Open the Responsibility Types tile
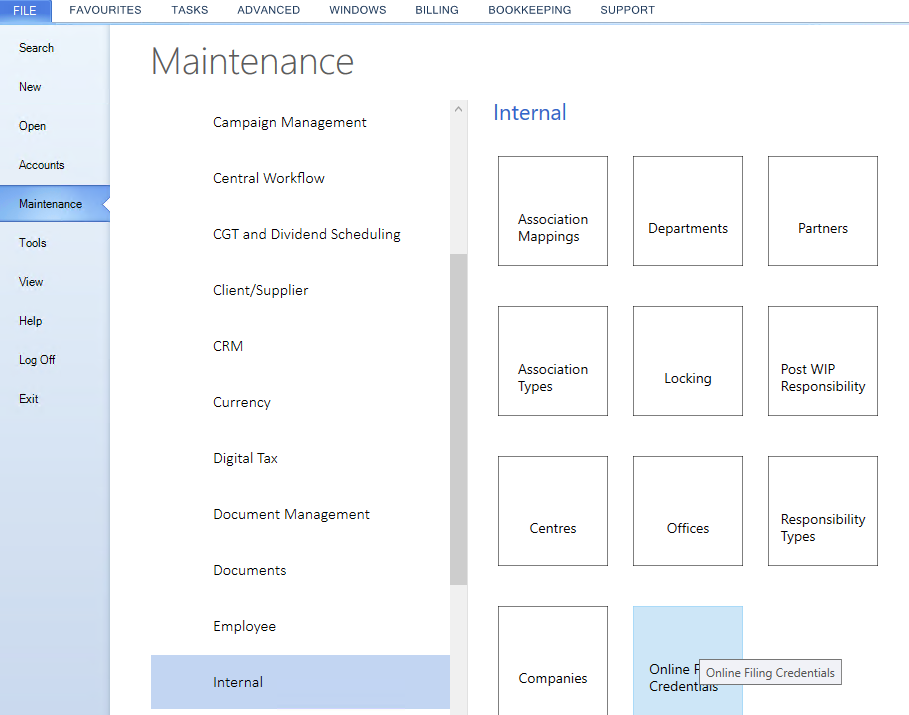Screen dimensions: 909x715 tap(823, 511)
